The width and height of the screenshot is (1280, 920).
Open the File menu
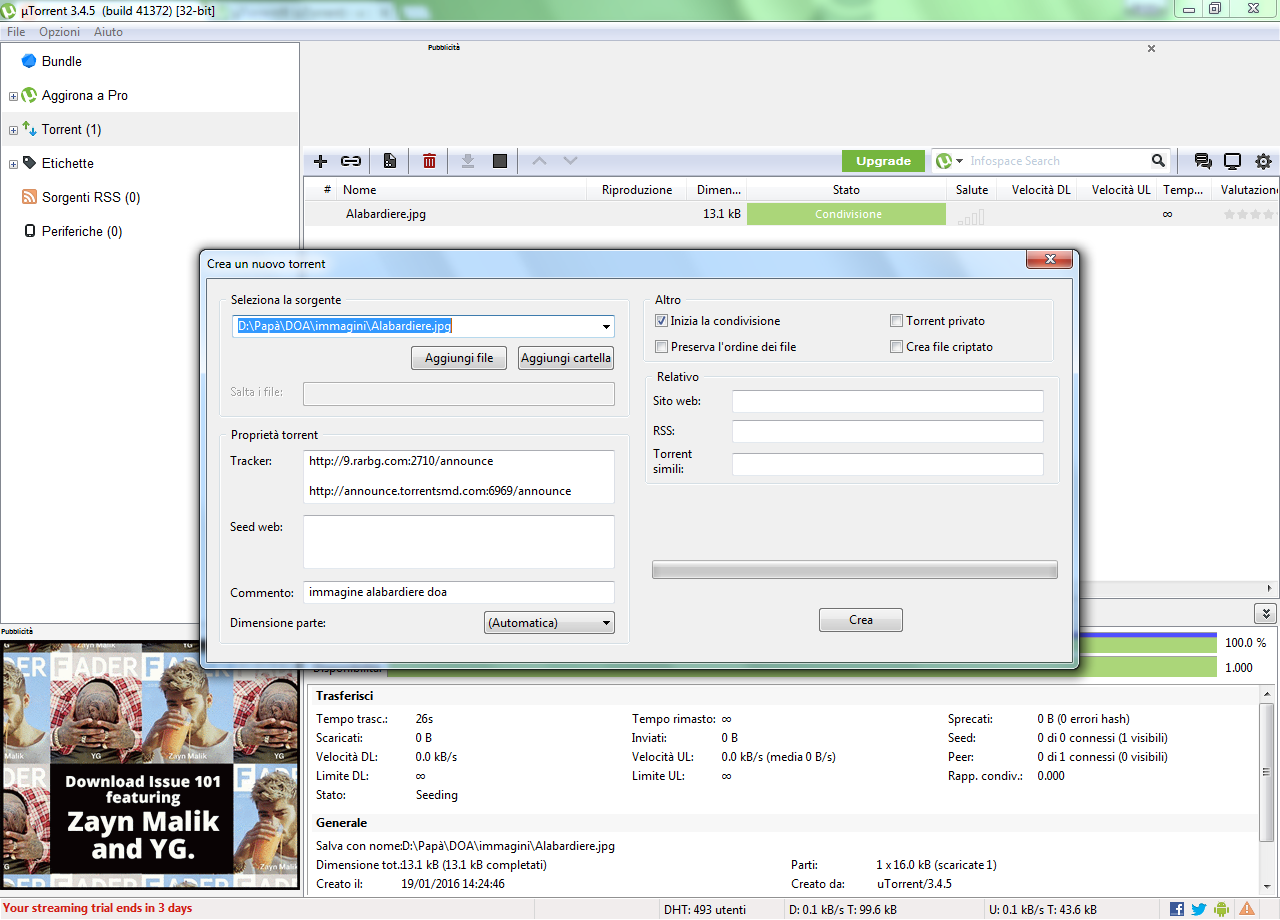pos(16,32)
